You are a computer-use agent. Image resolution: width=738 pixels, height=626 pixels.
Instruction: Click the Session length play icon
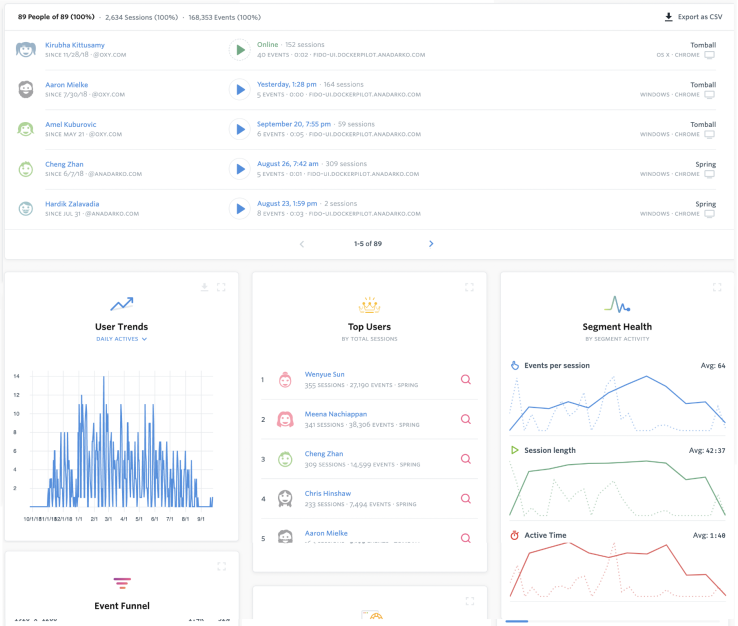click(515, 450)
